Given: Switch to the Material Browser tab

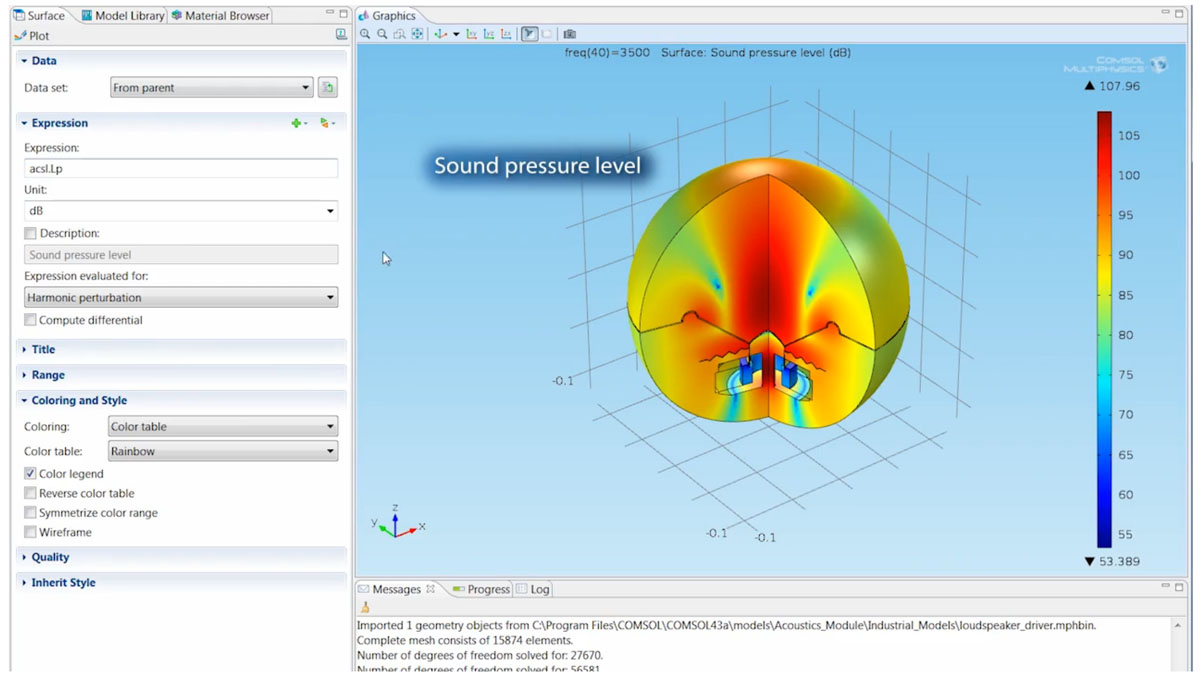Looking at the screenshot, I should pos(219,15).
